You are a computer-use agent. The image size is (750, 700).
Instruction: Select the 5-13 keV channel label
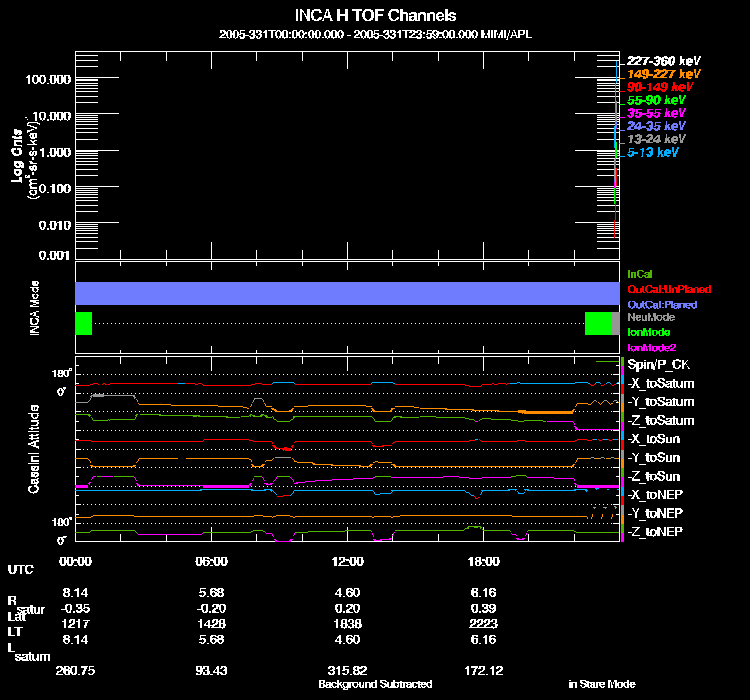click(x=653, y=153)
